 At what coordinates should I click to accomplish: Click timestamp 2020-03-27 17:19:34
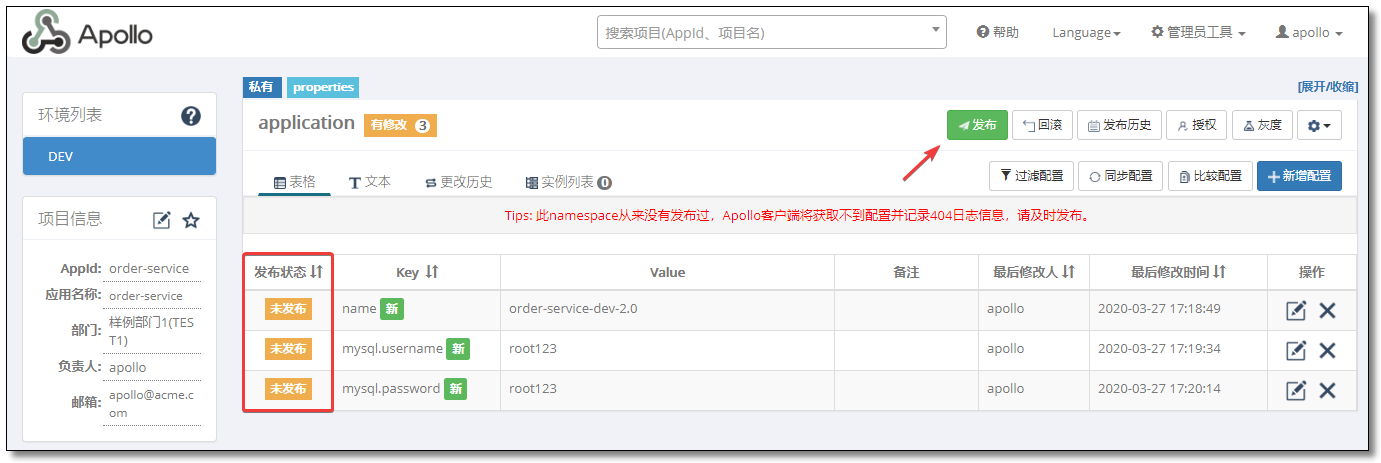coord(1160,348)
